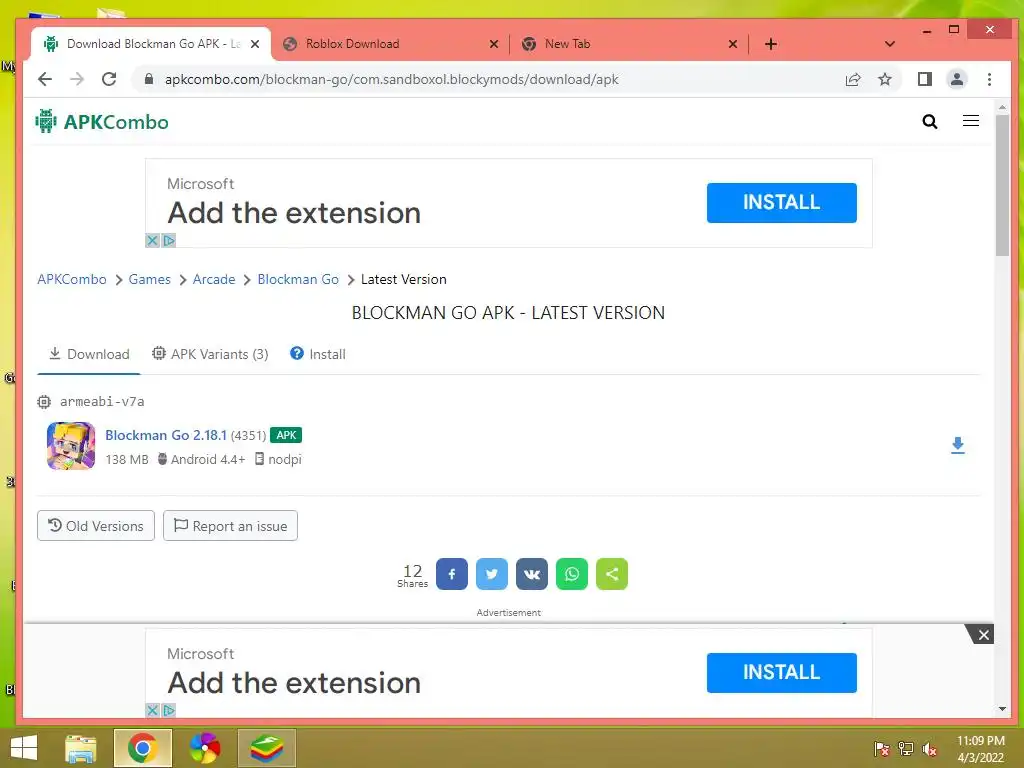Reload the current page
Viewport: 1024px width, 768px height.
coord(108,79)
